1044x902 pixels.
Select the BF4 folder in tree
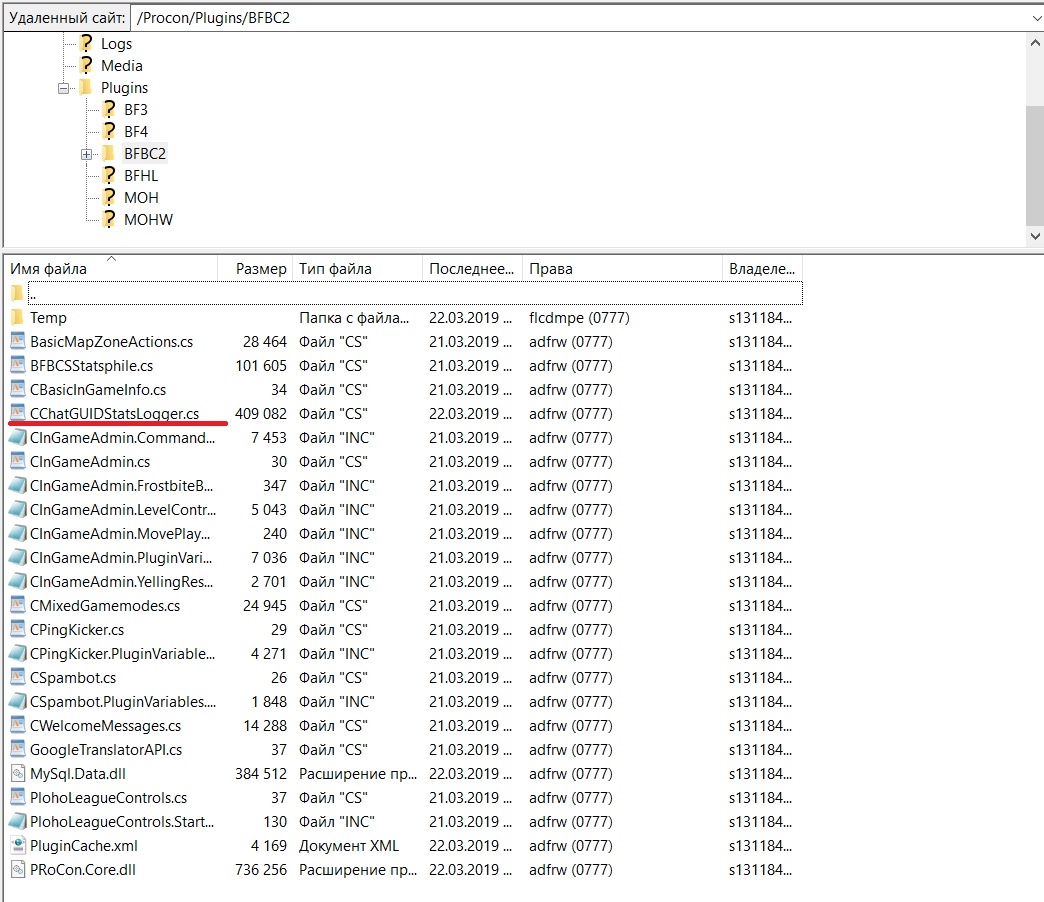136,132
